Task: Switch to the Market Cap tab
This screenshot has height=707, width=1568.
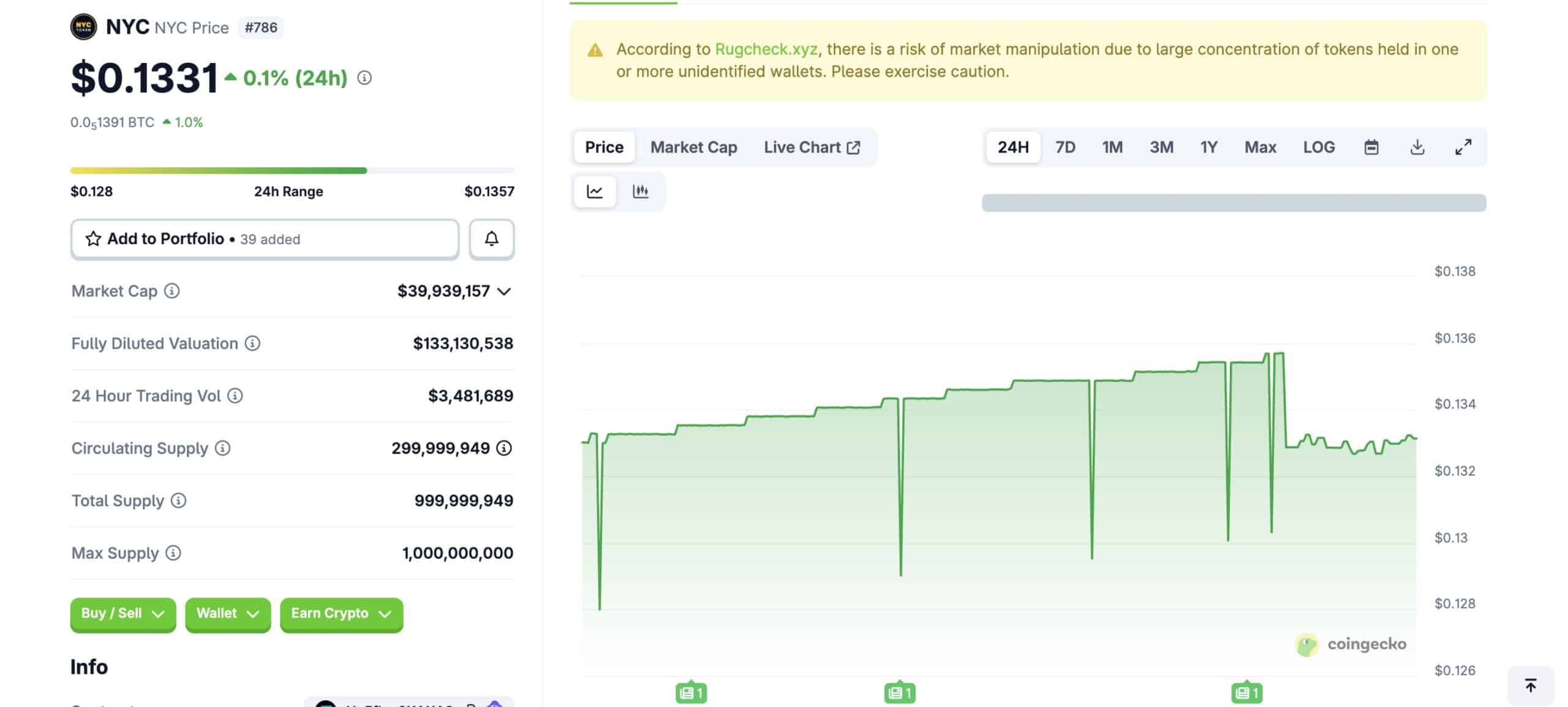Action: click(x=693, y=147)
